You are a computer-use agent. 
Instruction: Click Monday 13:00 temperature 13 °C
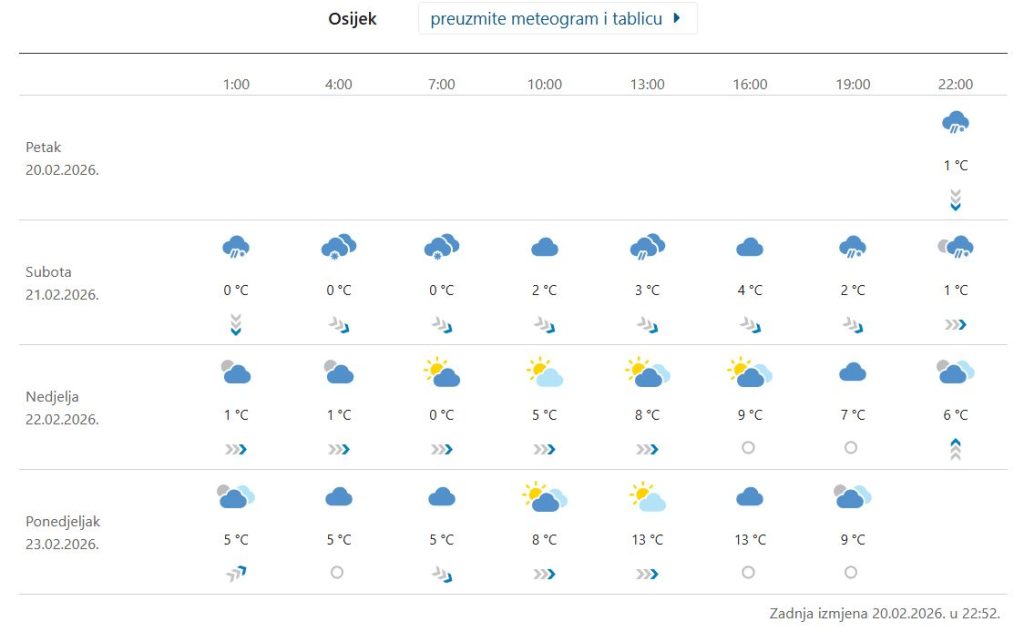tap(647, 540)
